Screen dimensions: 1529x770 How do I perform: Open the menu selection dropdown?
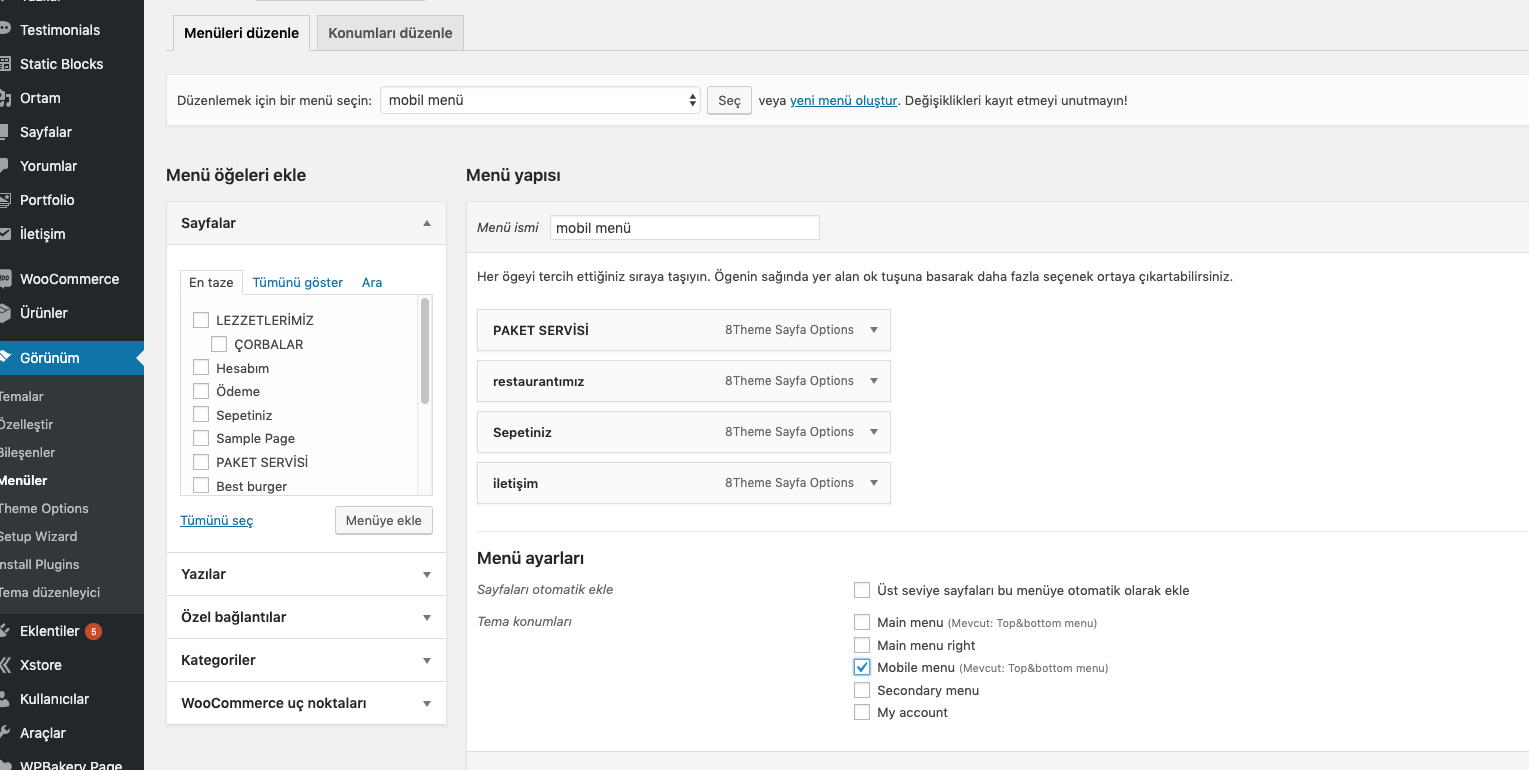coord(540,100)
